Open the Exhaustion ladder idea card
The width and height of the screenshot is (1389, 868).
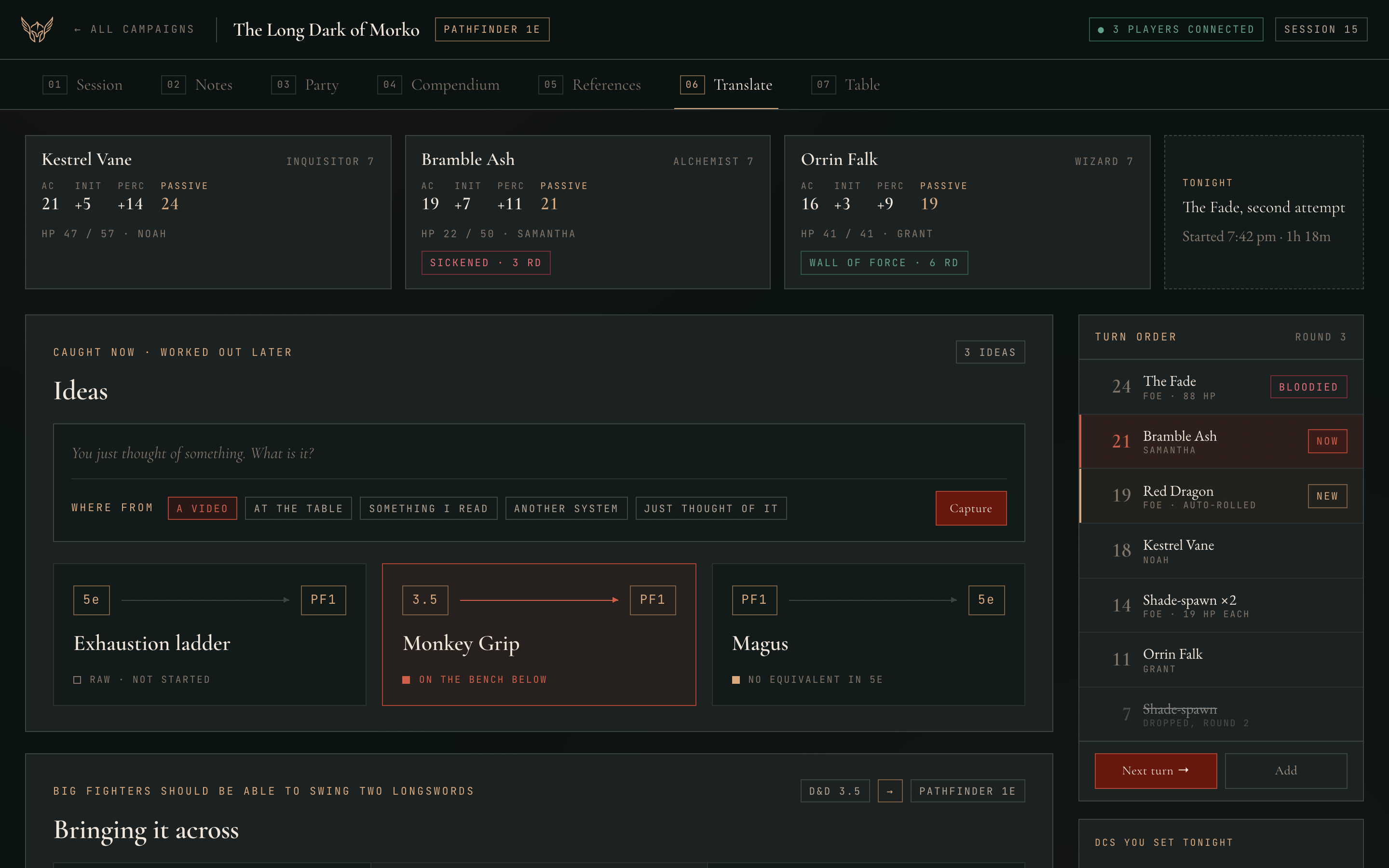[x=209, y=634]
